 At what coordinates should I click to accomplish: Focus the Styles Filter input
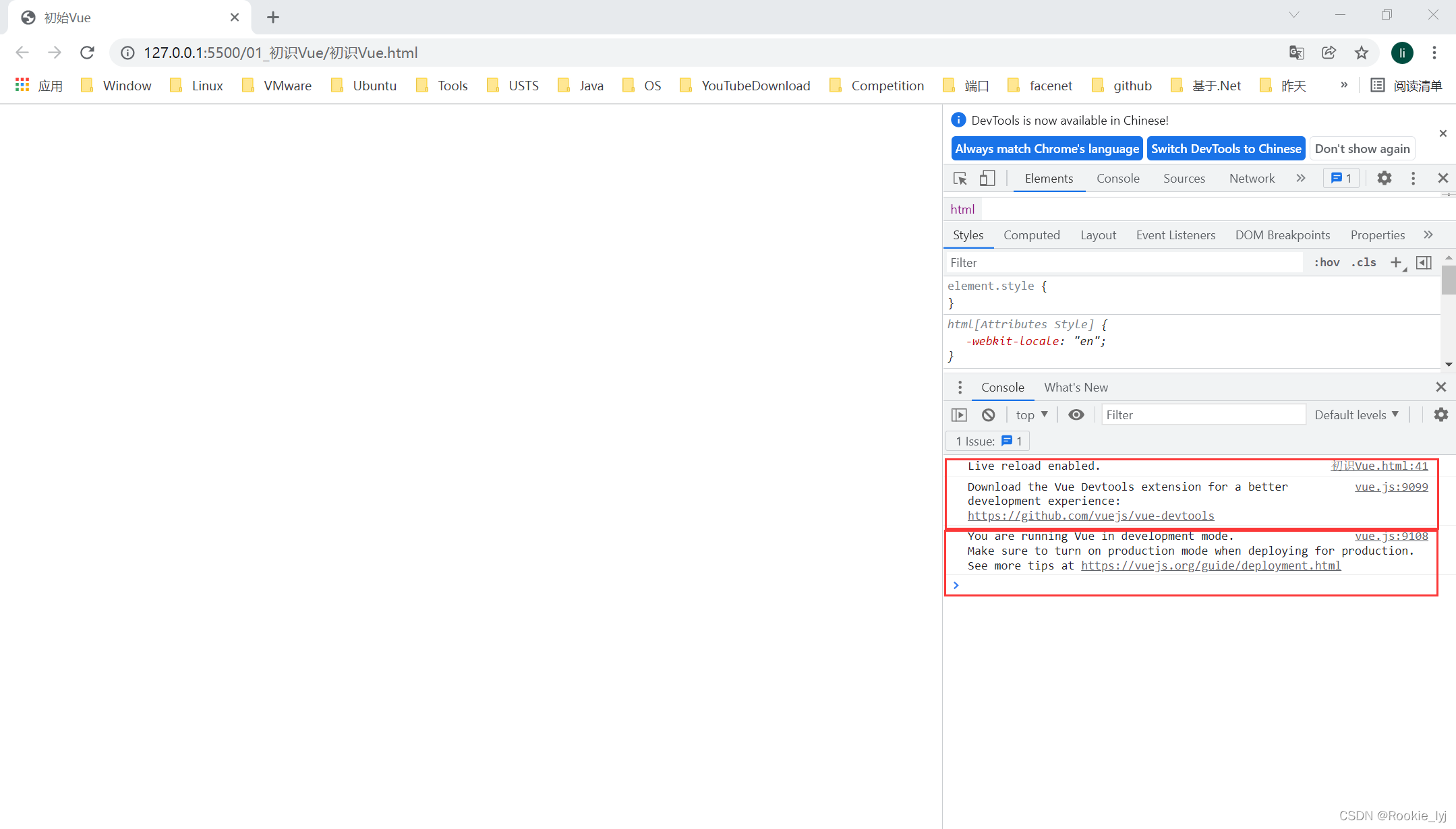tap(1124, 262)
